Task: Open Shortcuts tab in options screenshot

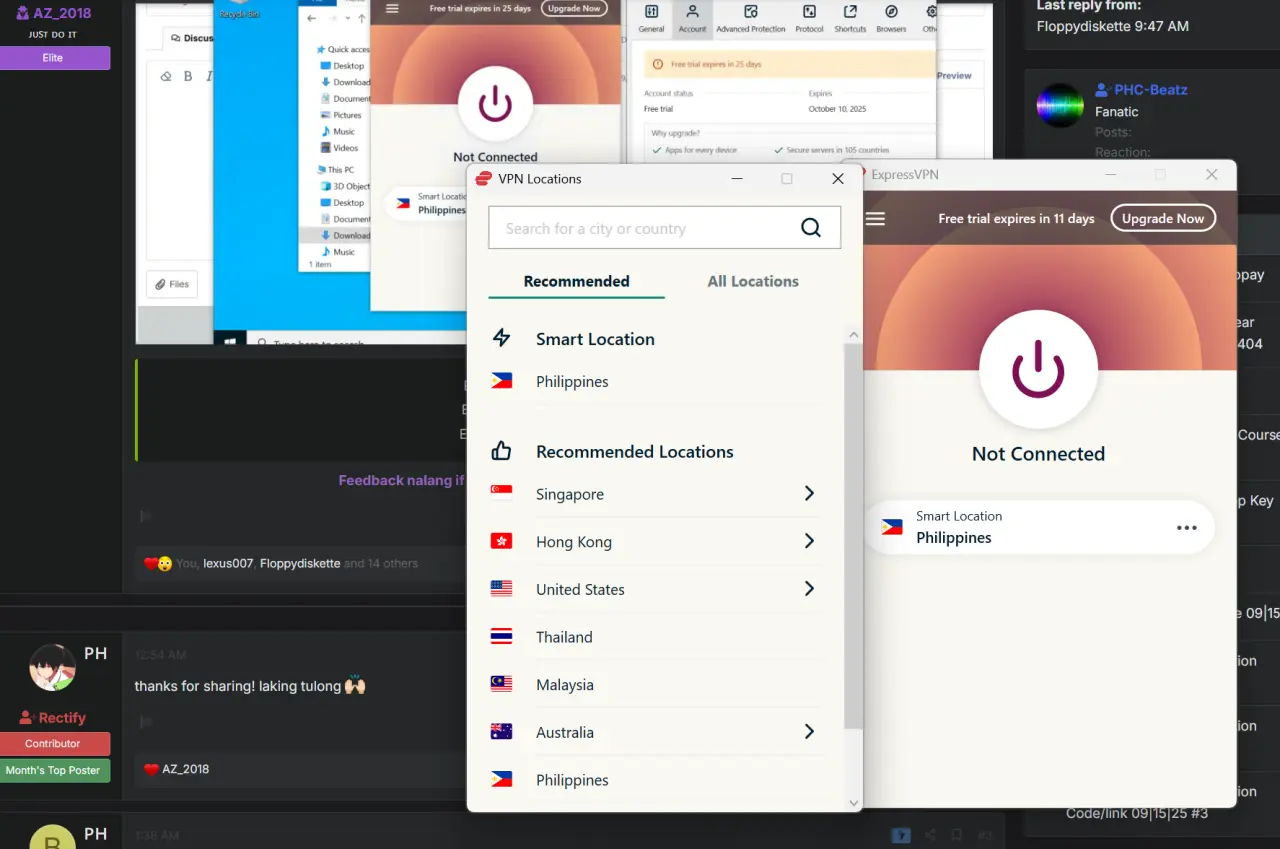Action: pyautogui.click(x=850, y=17)
